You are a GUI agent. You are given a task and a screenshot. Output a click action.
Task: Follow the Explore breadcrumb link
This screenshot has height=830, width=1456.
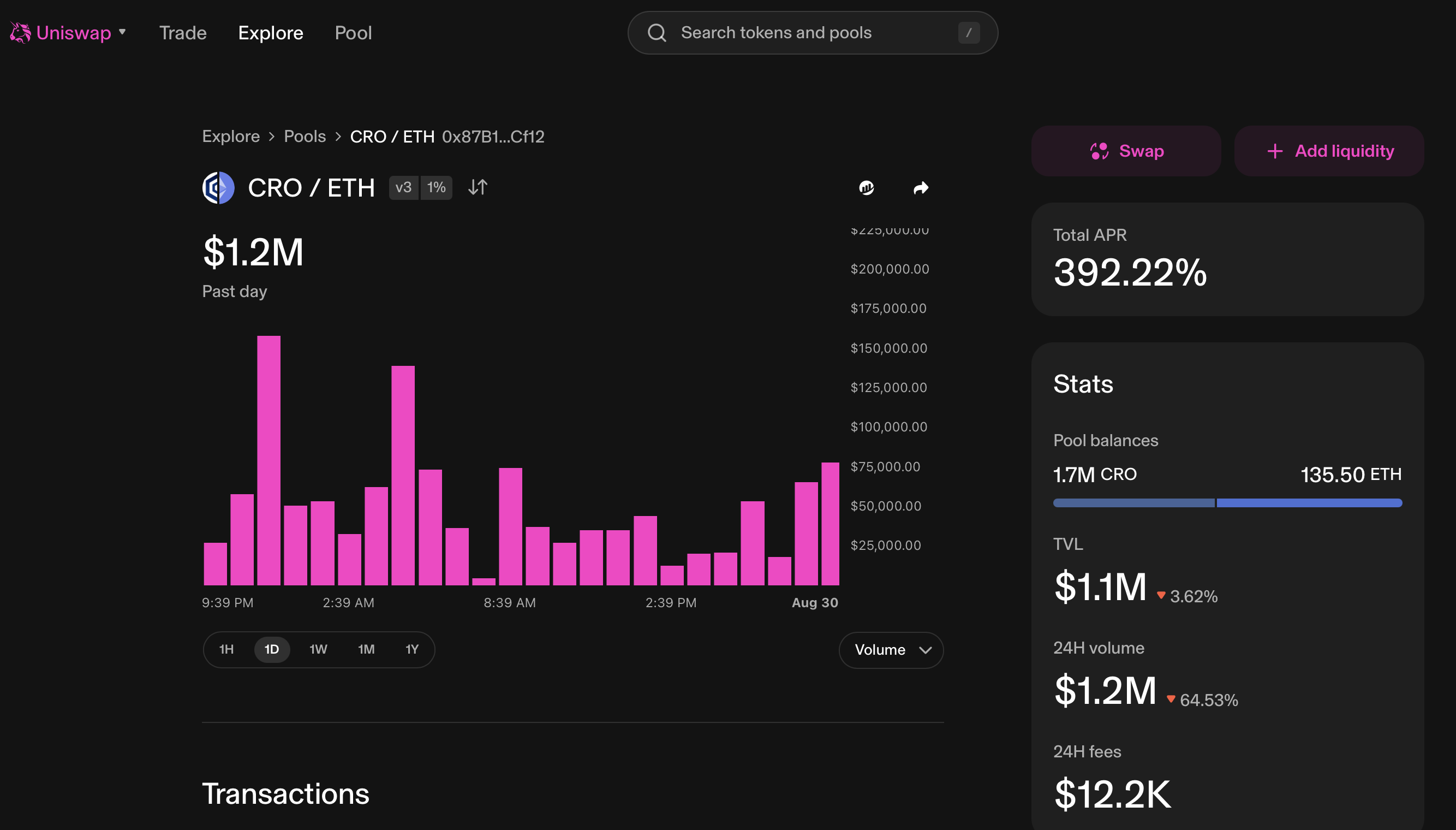click(x=231, y=137)
